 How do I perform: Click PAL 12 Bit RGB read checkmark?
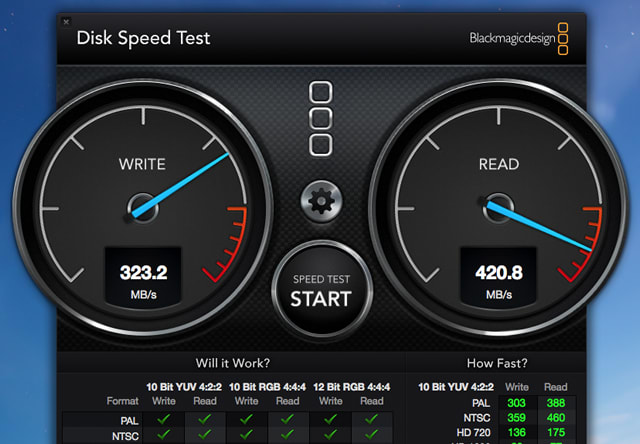pos(371,419)
